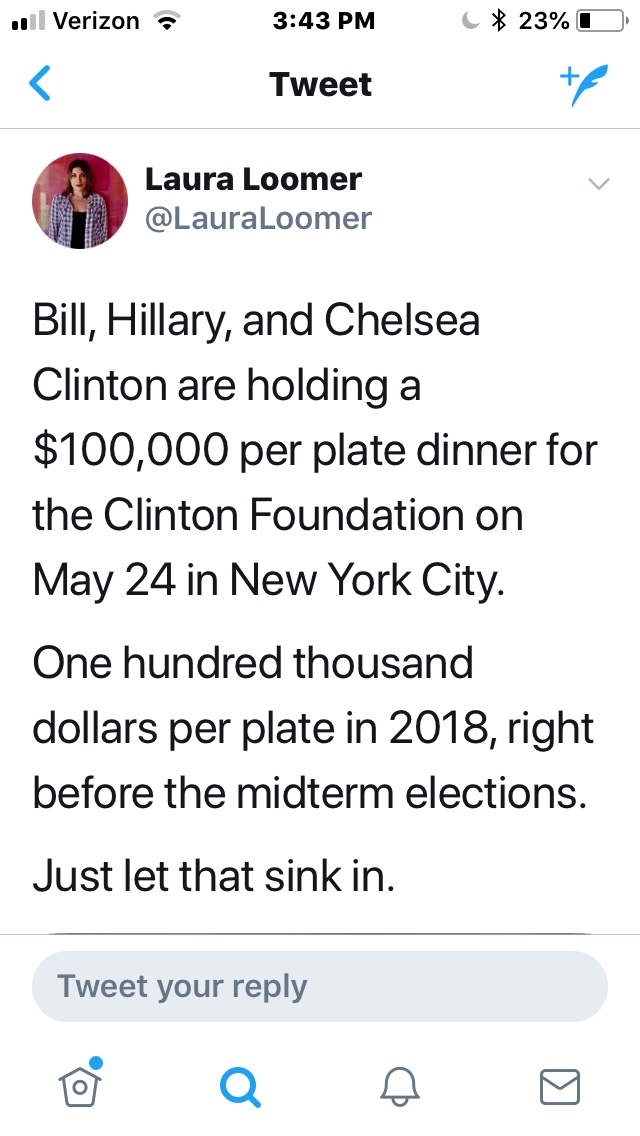This screenshot has height=1136, width=640.
Task: Compose a new tweet with feather icon
Action: coord(582,85)
